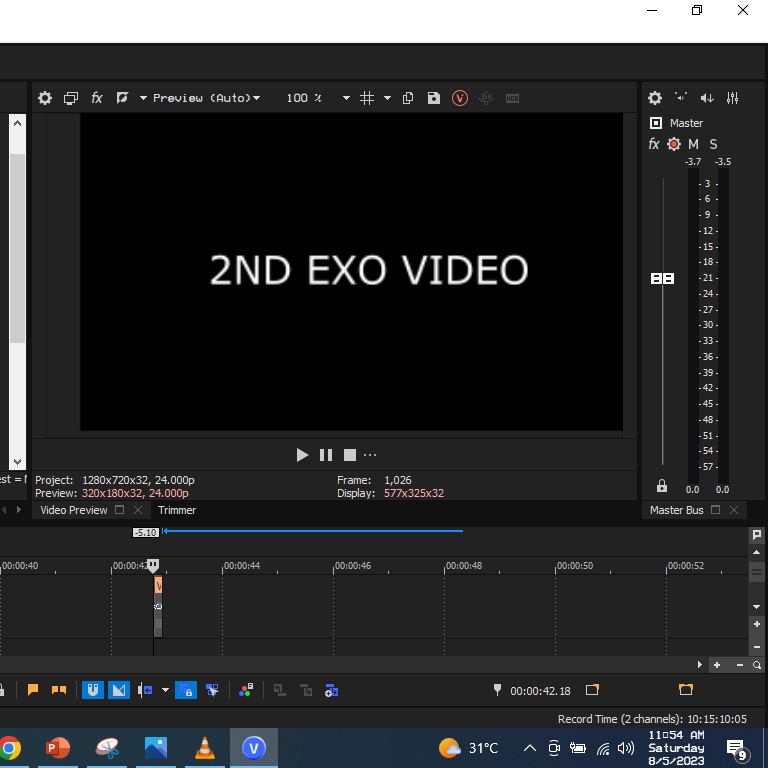Open VLC from the taskbar

click(x=204, y=748)
